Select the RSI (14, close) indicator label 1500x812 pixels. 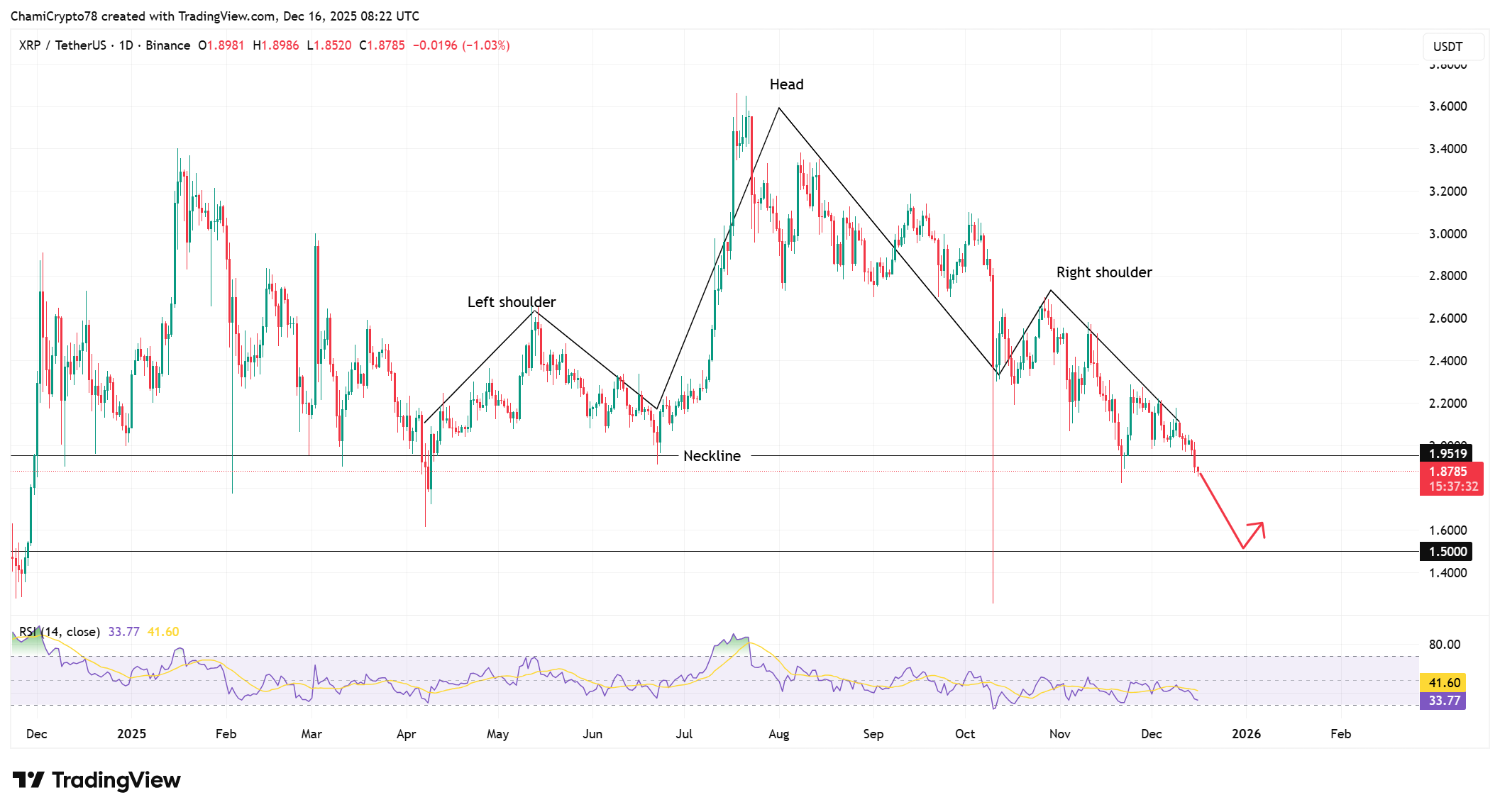click(x=60, y=631)
